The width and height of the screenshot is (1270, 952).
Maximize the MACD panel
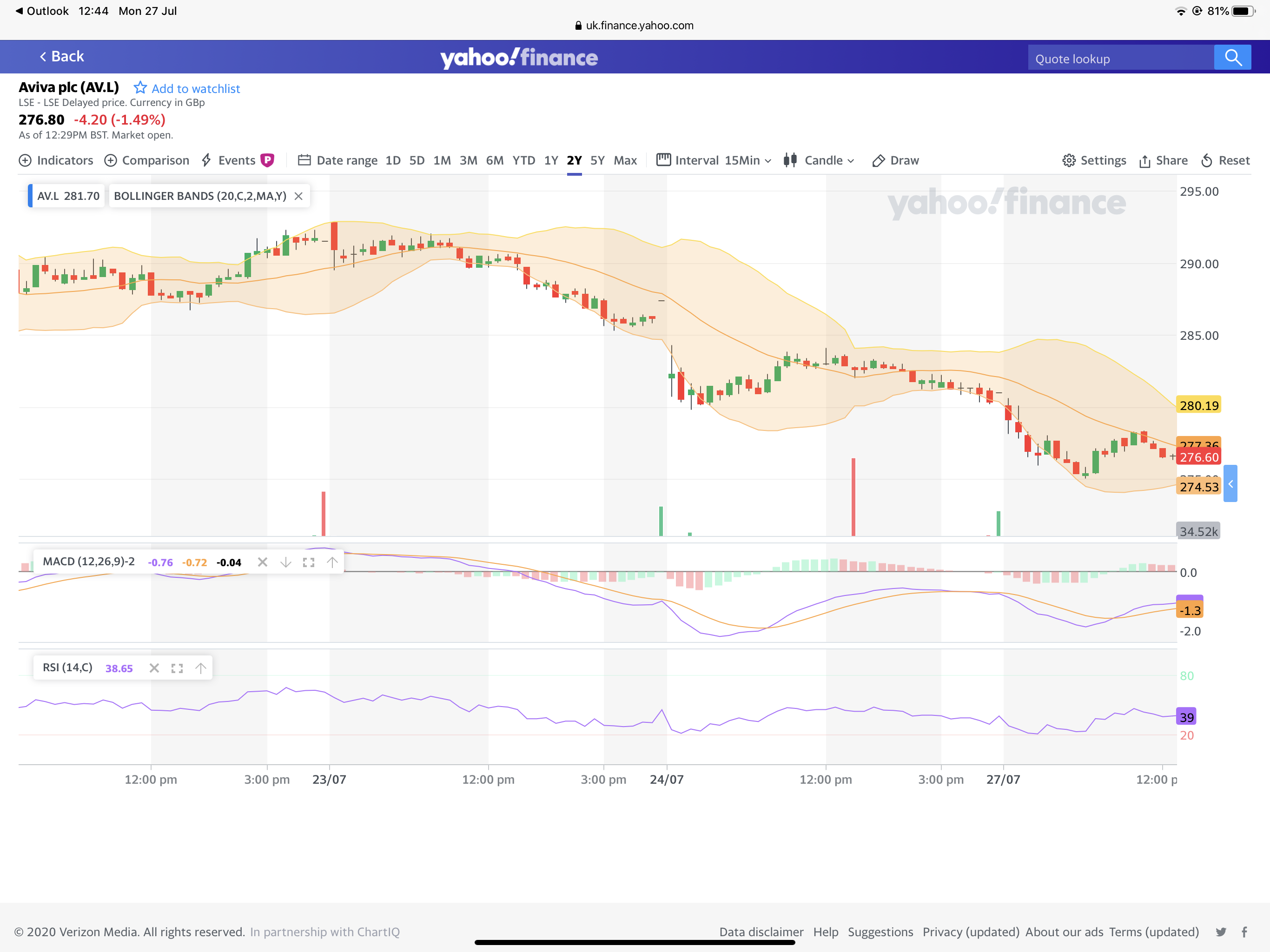(x=308, y=562)
